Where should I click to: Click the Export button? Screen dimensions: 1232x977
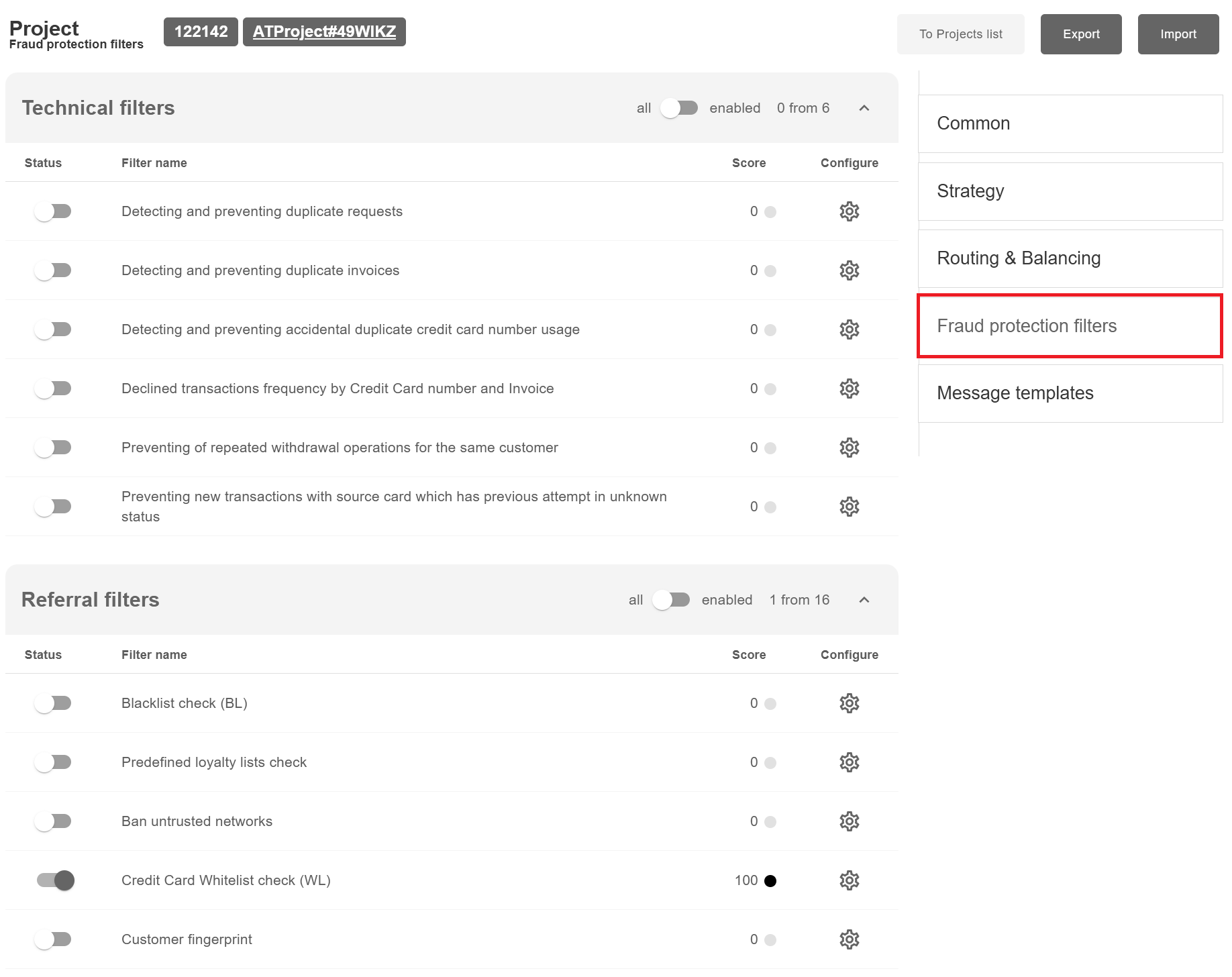1080,34
